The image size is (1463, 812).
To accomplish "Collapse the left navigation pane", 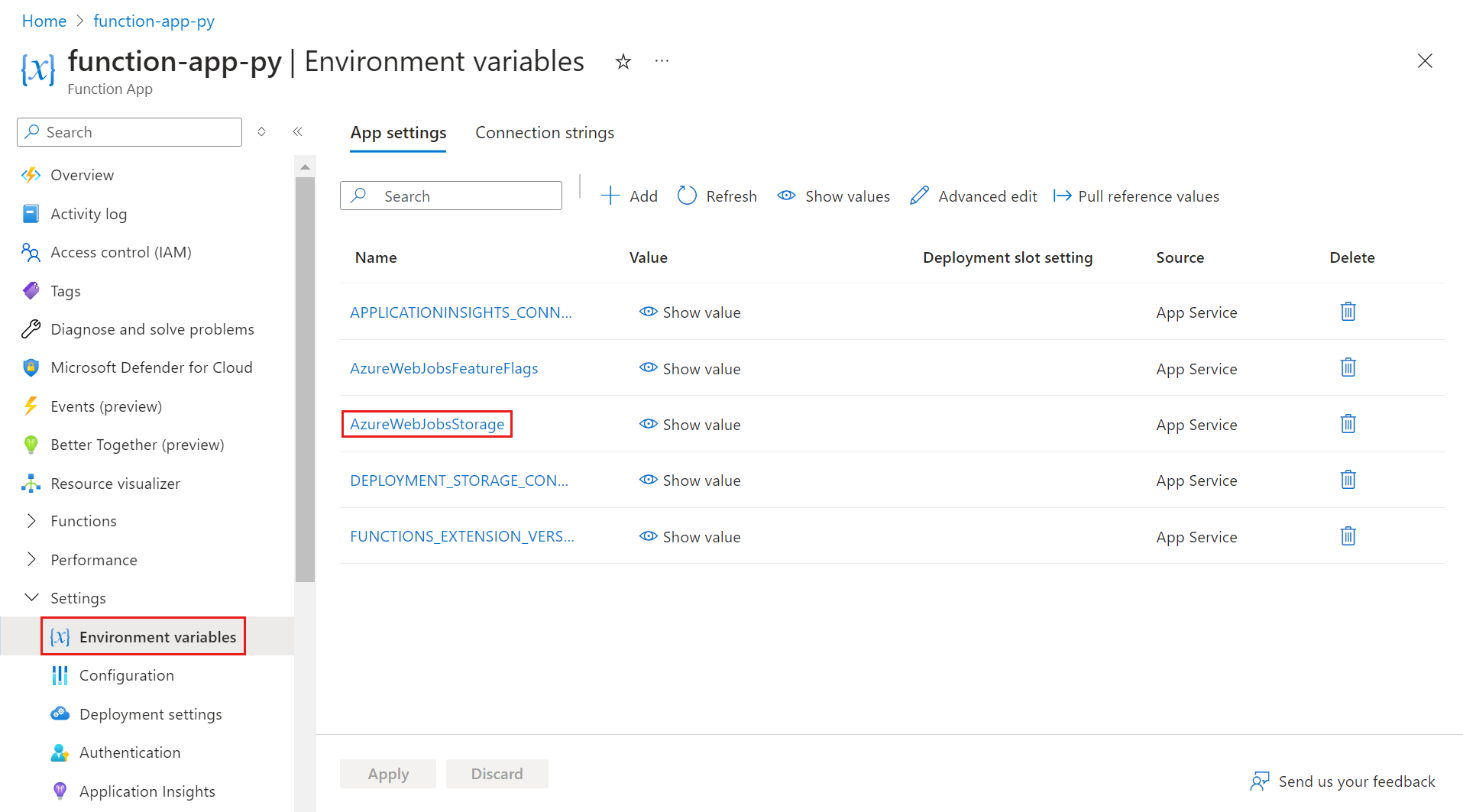I will click(x=298, y=131).
